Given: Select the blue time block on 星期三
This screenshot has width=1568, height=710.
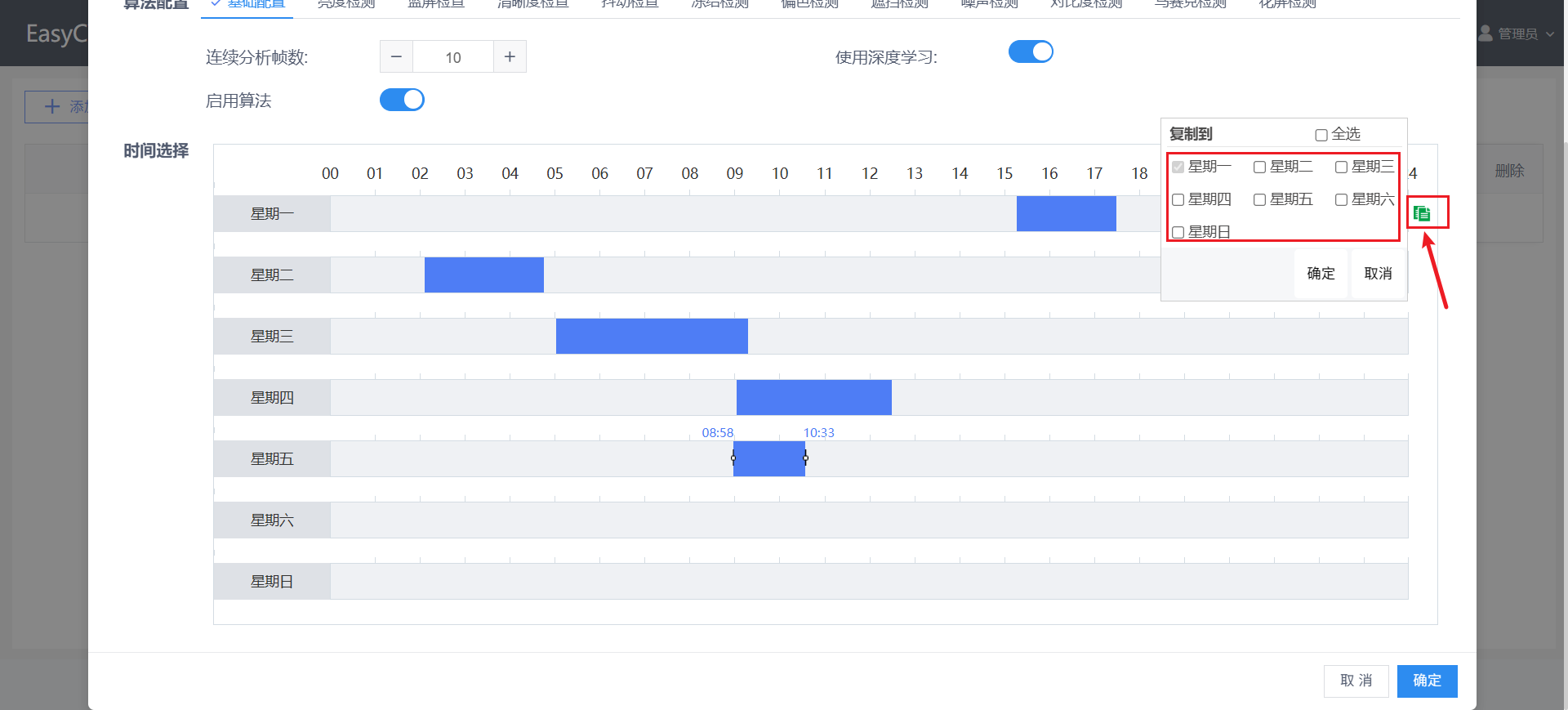Looking at the screenshot, I should coord(652,337).
